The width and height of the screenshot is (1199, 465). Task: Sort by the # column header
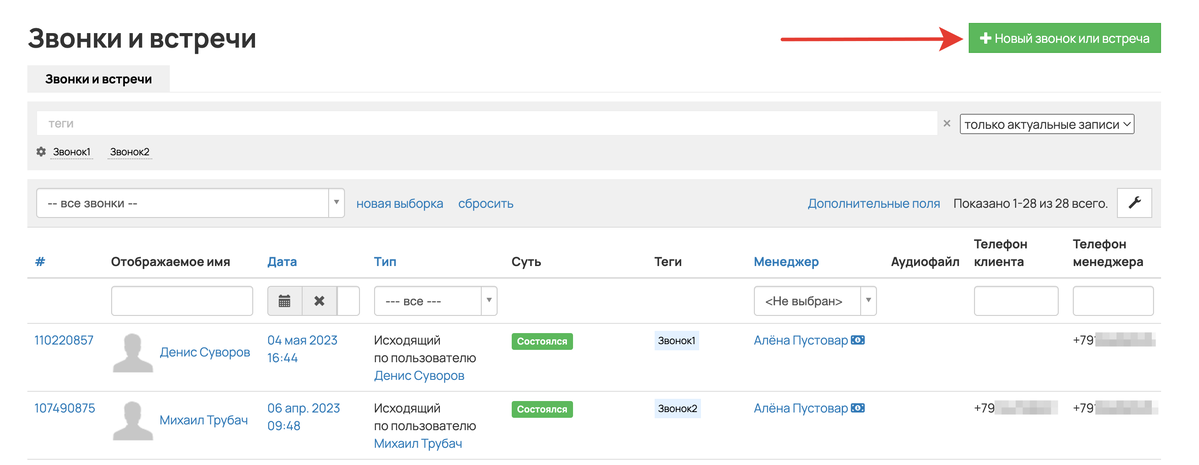[40, 262]
